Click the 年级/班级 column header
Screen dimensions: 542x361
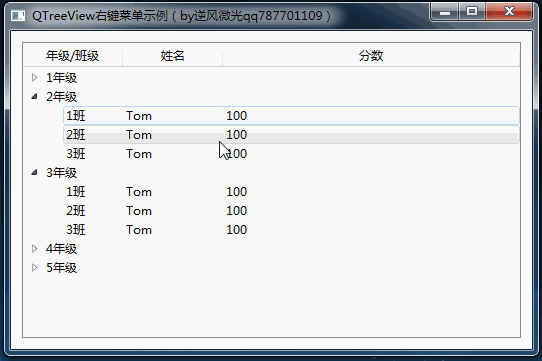pyautogui.click(x=73, y=55)
